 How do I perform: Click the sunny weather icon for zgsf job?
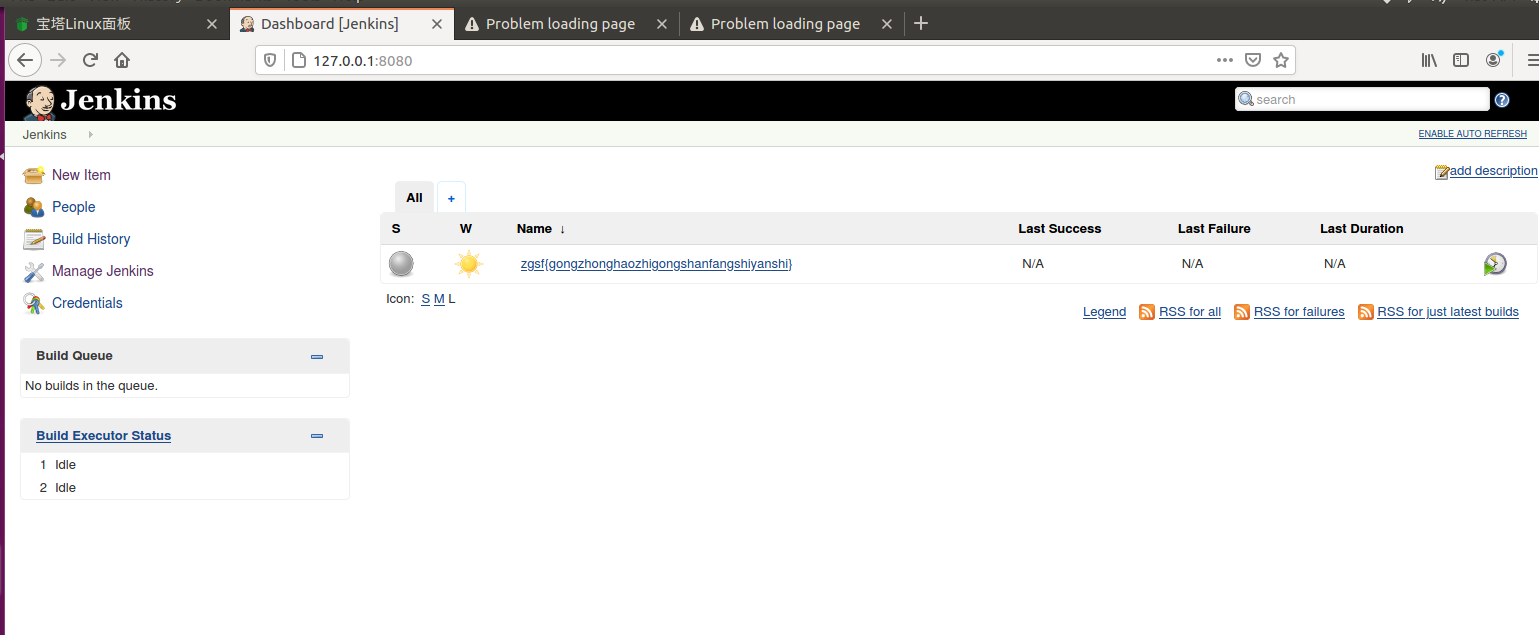tap(468, 264)
